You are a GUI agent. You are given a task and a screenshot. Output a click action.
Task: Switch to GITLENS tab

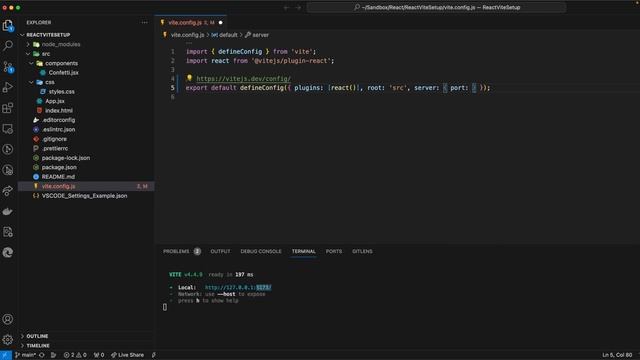pyautogui.click(x=362, y=251)
